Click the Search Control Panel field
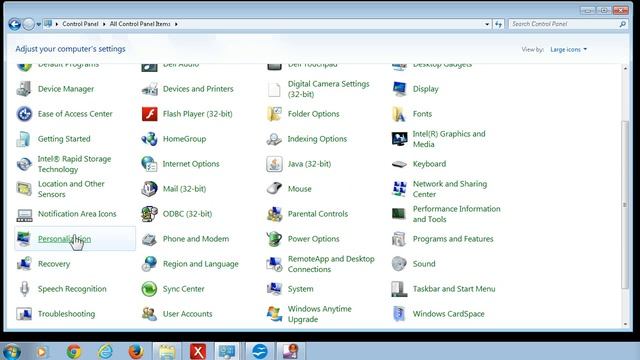The width and height of the screenshot is (640, 360). (x=568, y=24)
